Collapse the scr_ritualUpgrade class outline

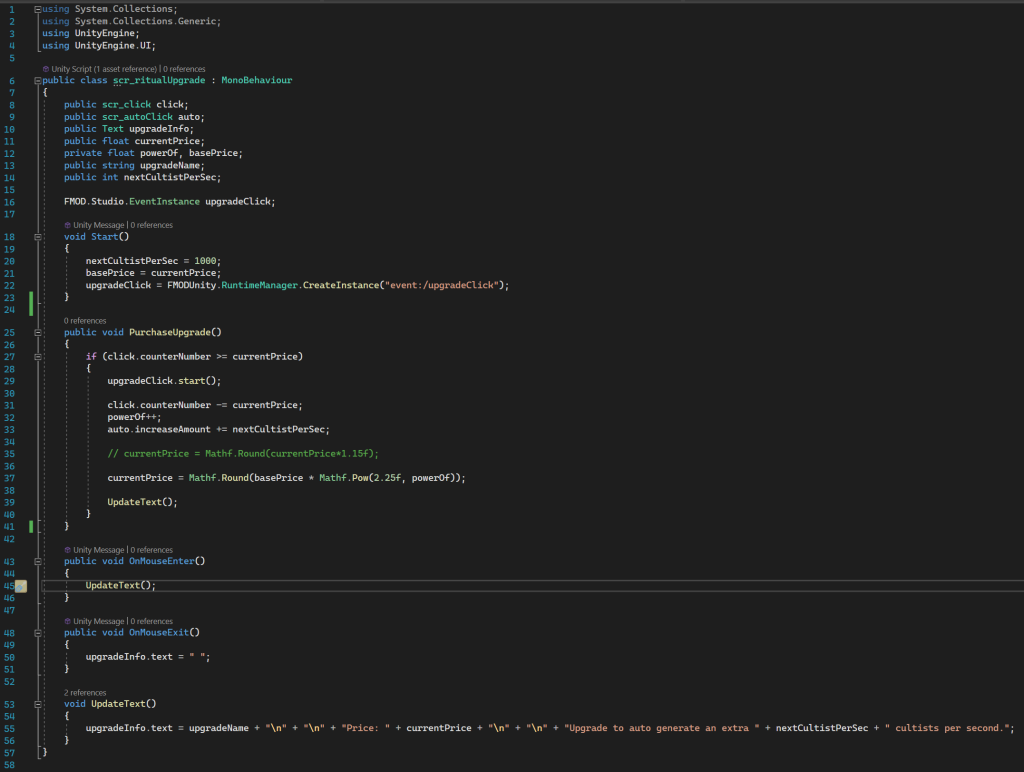point(38,81)
